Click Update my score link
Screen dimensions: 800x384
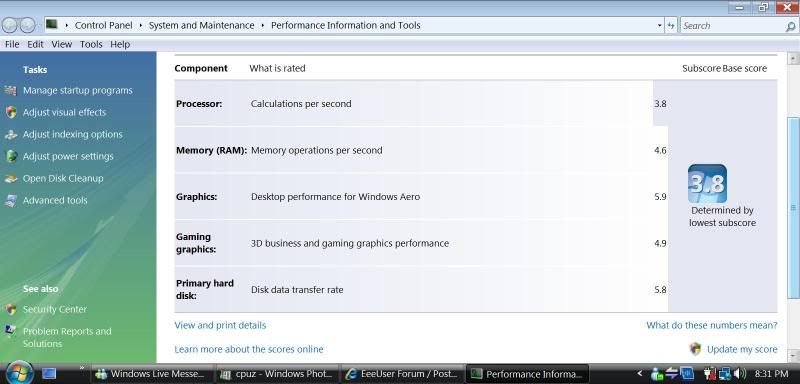tap(742, 349)
